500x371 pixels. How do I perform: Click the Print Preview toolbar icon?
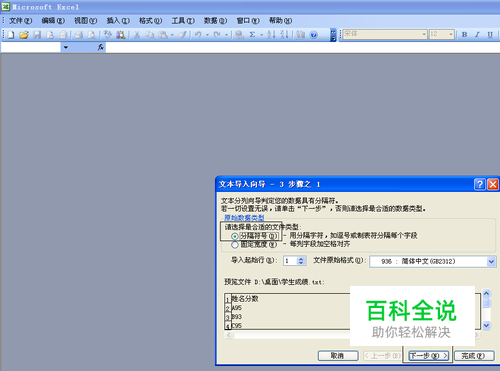[x=92, y=35]
